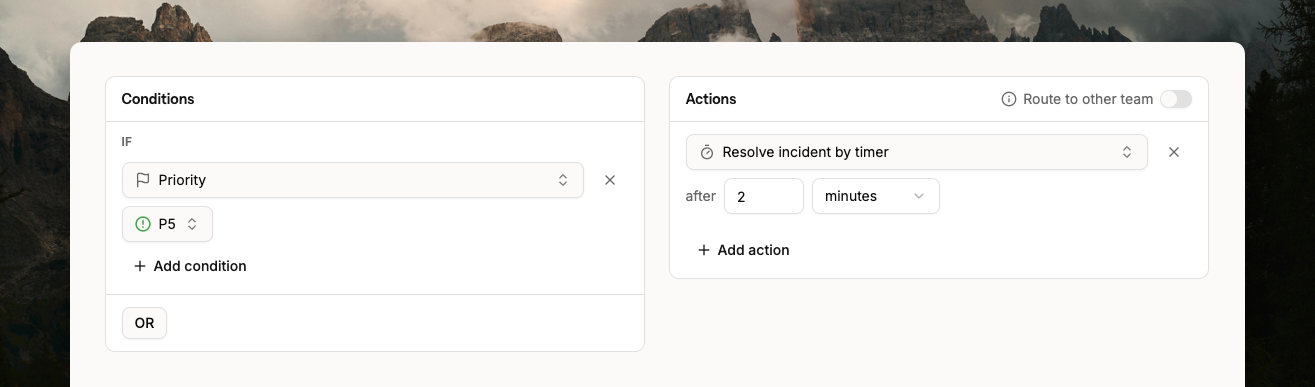Click the info icon beside Route to other team
This screenshot has height=387, width=1315.
(x=1009, y=99)
